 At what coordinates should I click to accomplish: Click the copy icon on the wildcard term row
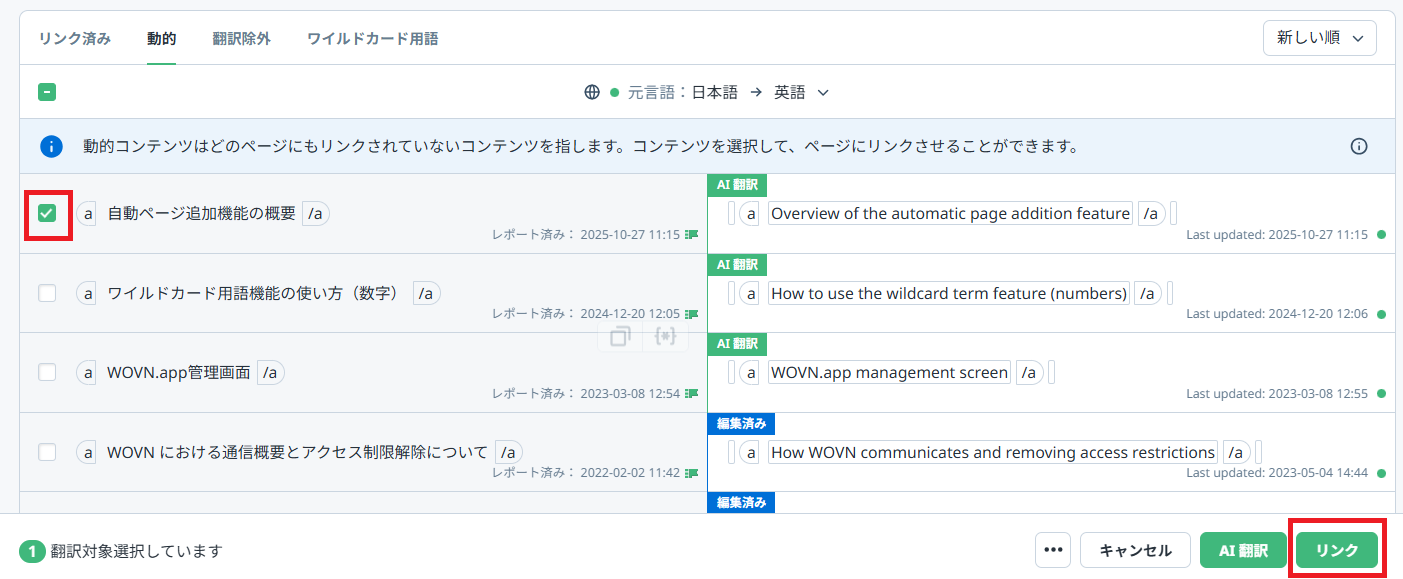(x=618, y=337)
